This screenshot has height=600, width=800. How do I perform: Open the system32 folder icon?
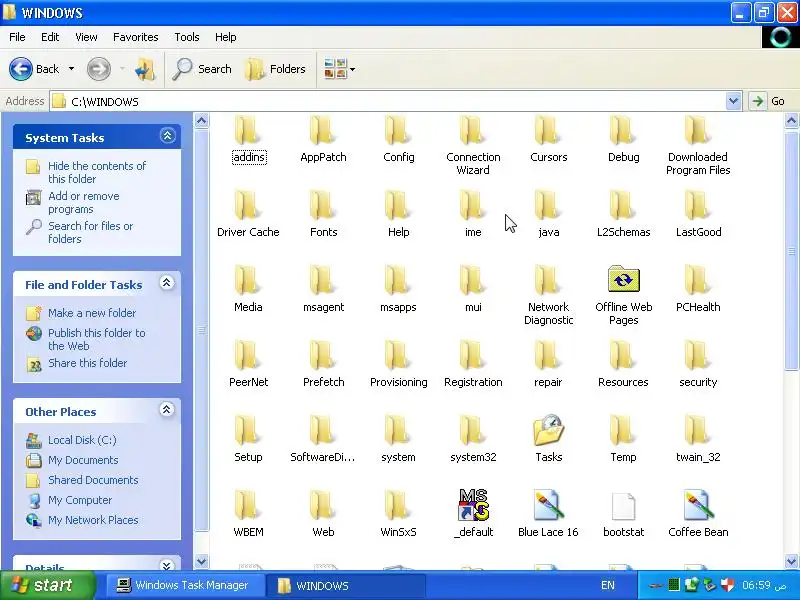point(472,431)
